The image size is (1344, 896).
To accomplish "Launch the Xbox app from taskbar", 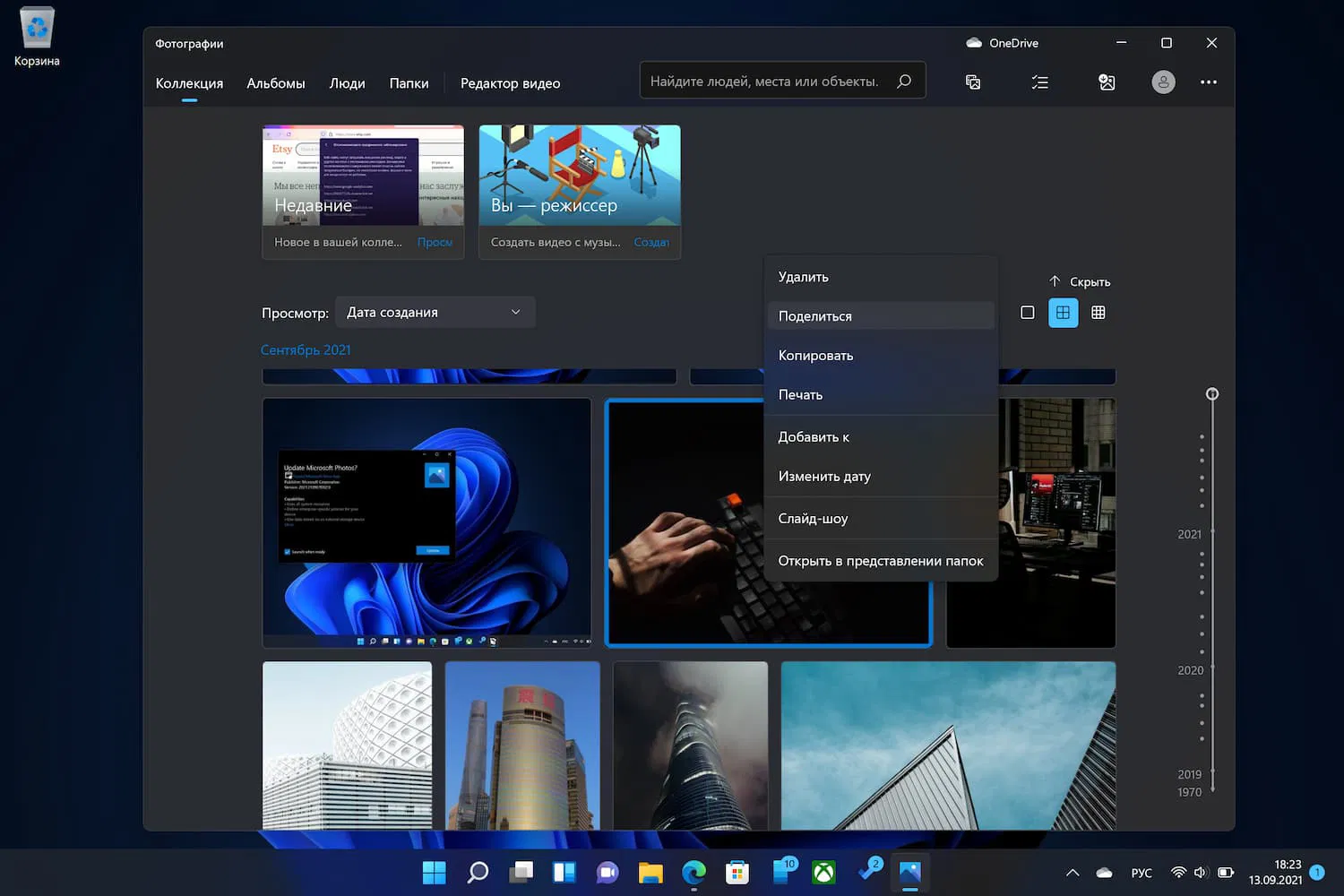I will point(823,872).
